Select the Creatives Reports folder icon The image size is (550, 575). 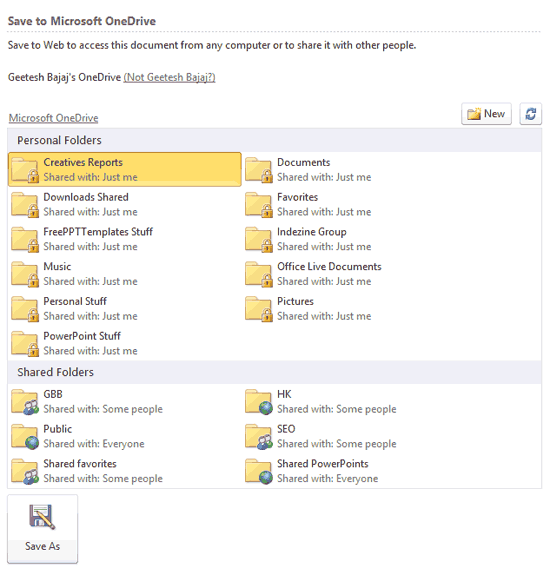point(25,170)
